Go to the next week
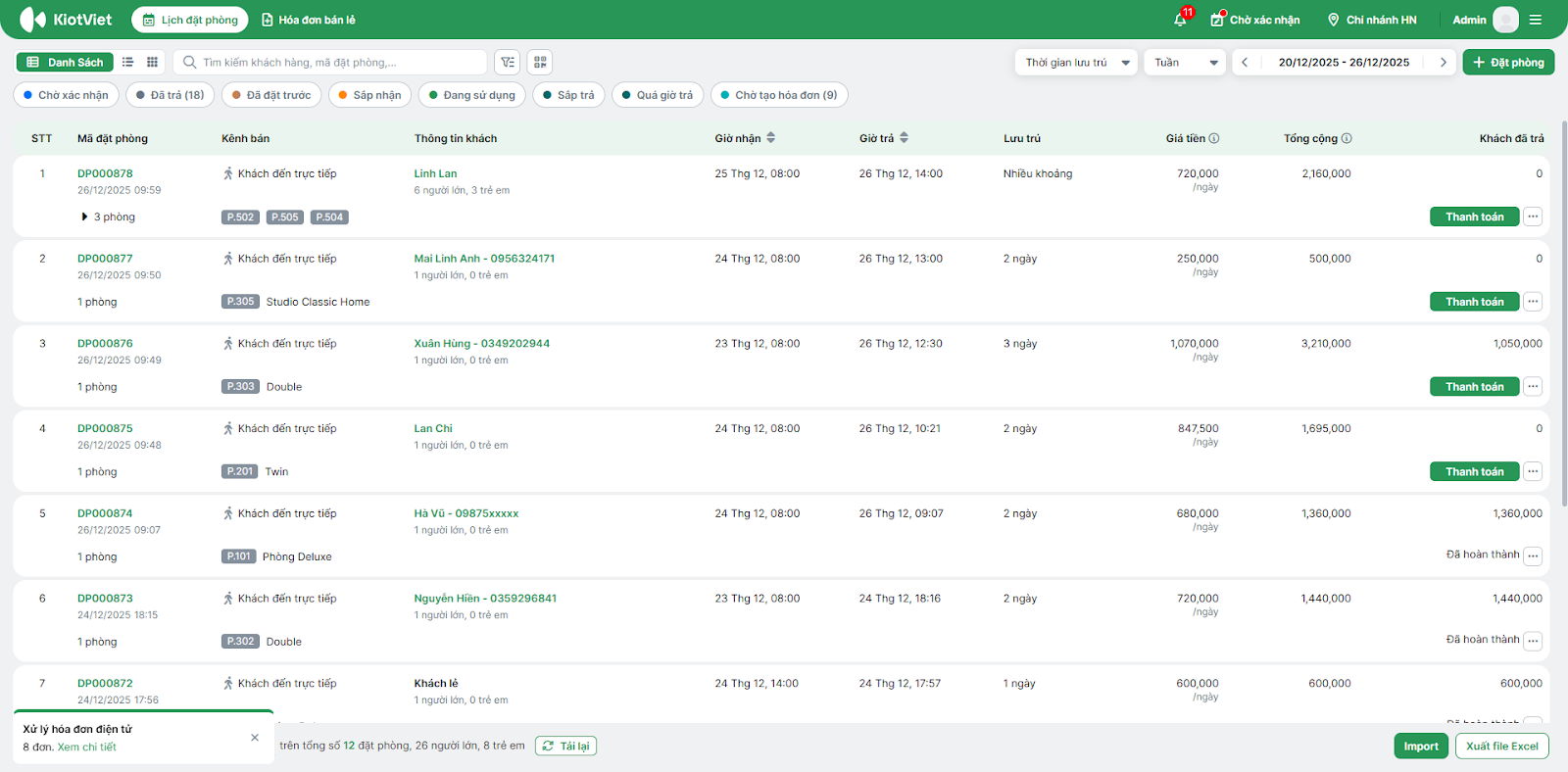Image resolution: width=1568 pixels, height=772 pixels. pyautogui.click(x=1443, y=63)
